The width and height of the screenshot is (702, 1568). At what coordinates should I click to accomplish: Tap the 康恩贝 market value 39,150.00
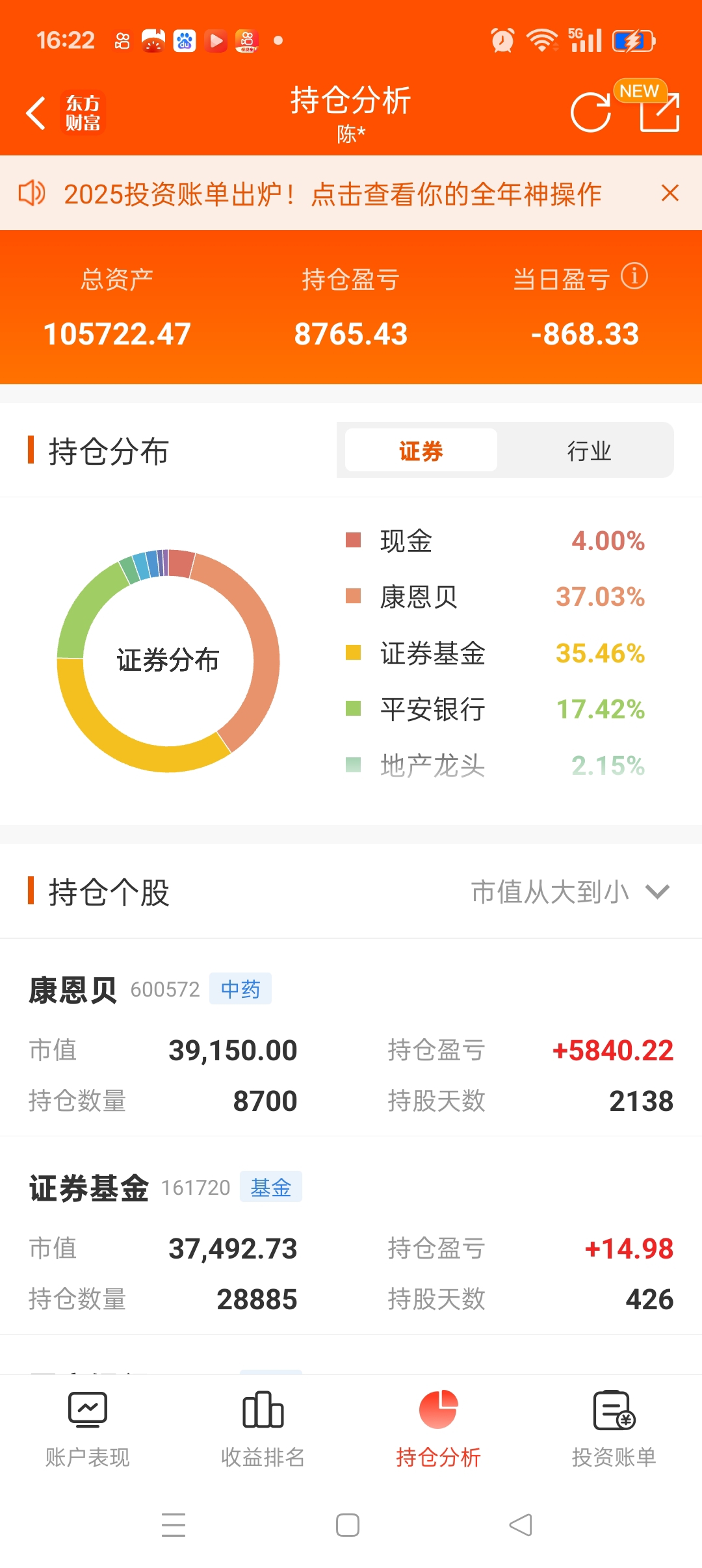click(233, 1051)
